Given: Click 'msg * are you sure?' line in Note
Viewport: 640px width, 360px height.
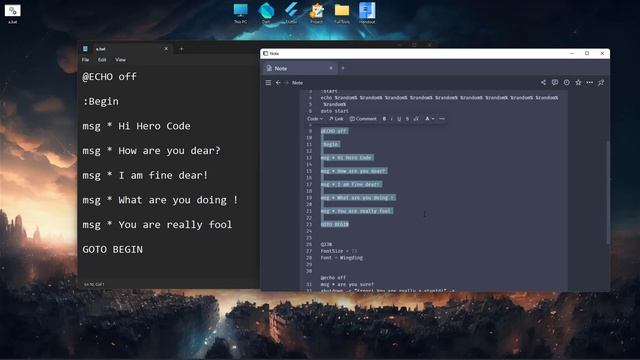Looking at the screenshot, I should click(x=347, y=284).
